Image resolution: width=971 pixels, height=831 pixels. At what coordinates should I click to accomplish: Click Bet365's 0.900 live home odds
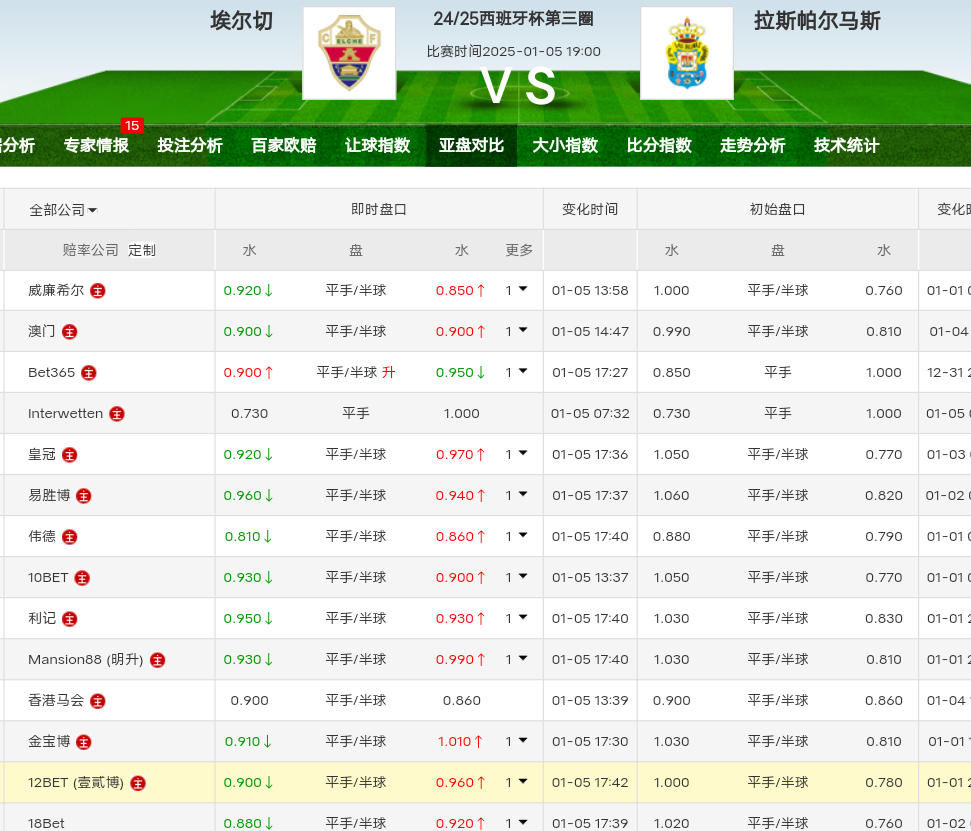pos(248,373)
